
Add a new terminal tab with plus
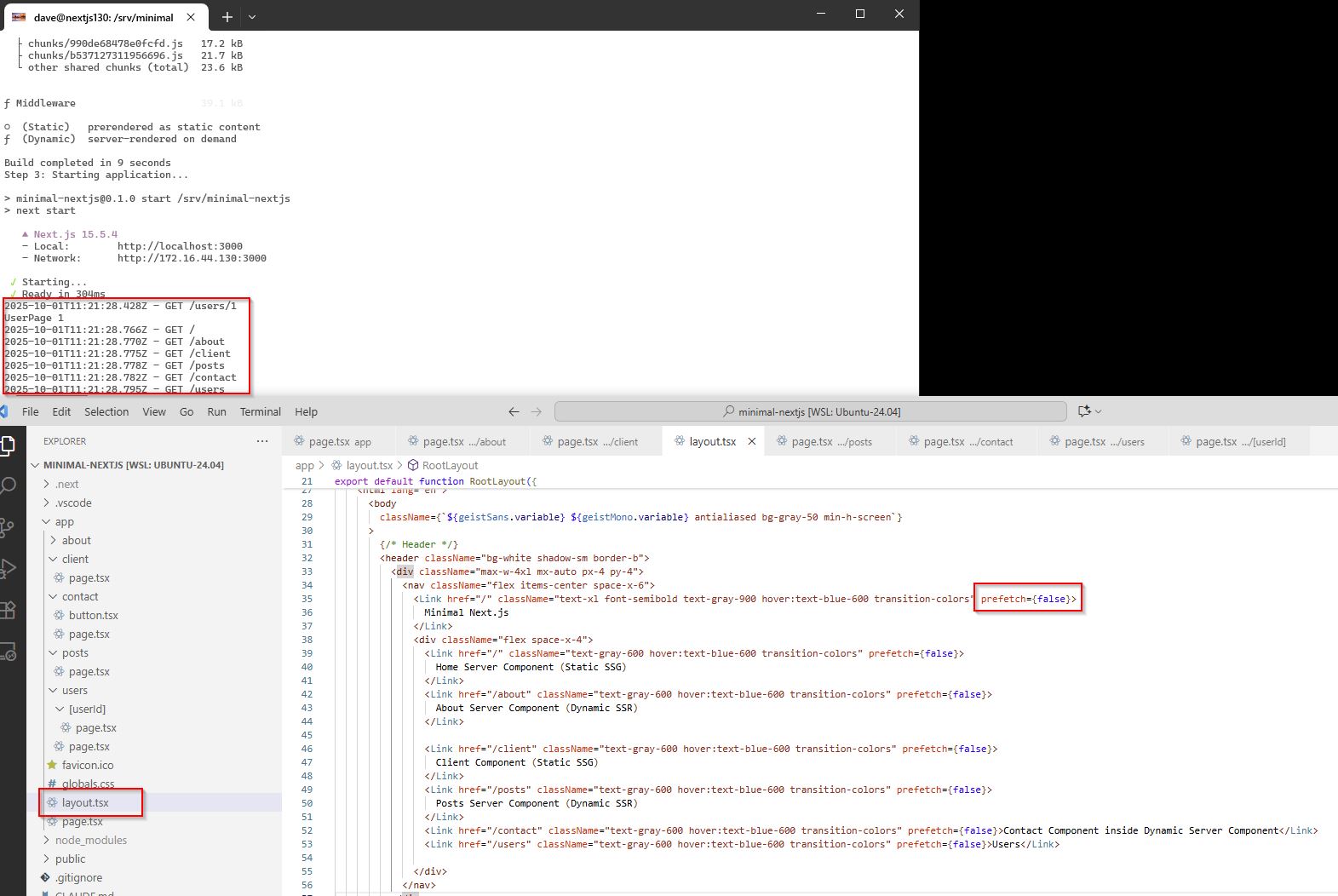227,16
